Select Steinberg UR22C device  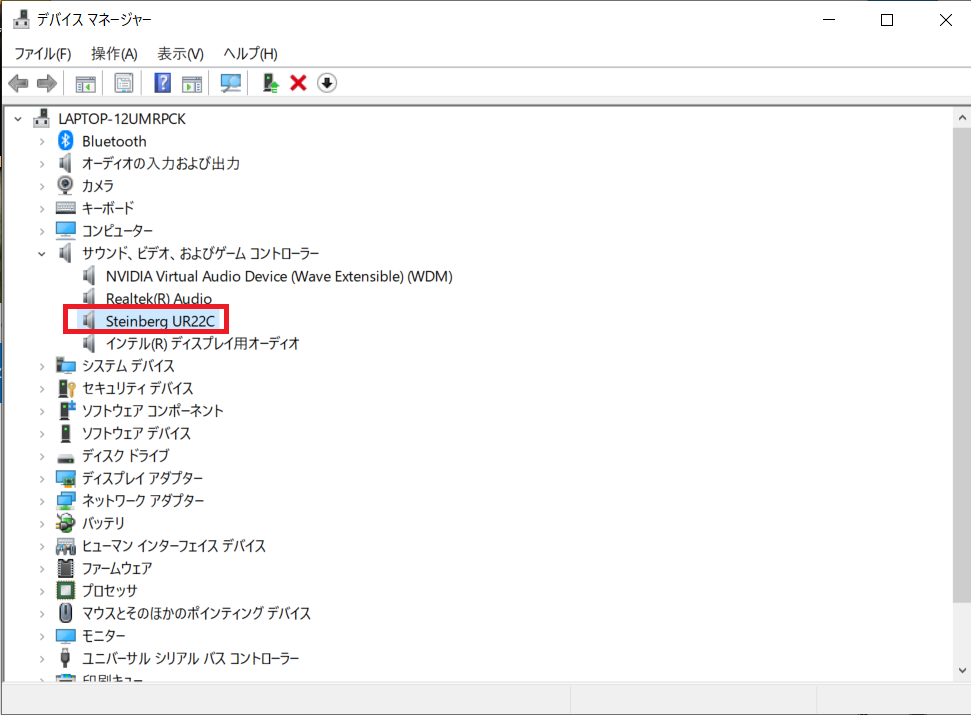160,321
